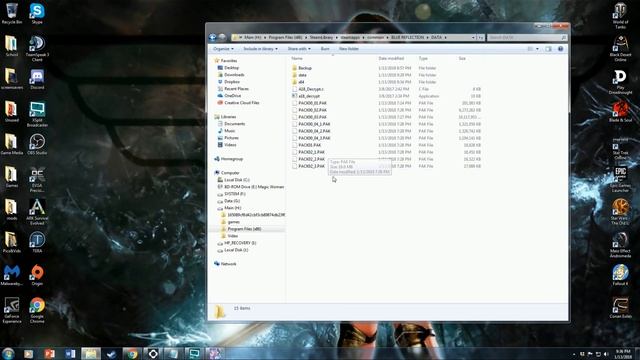Open the Google Chrome desktop shortcut
This screenshot has height=360, width=640.
(x=37, y=310)
